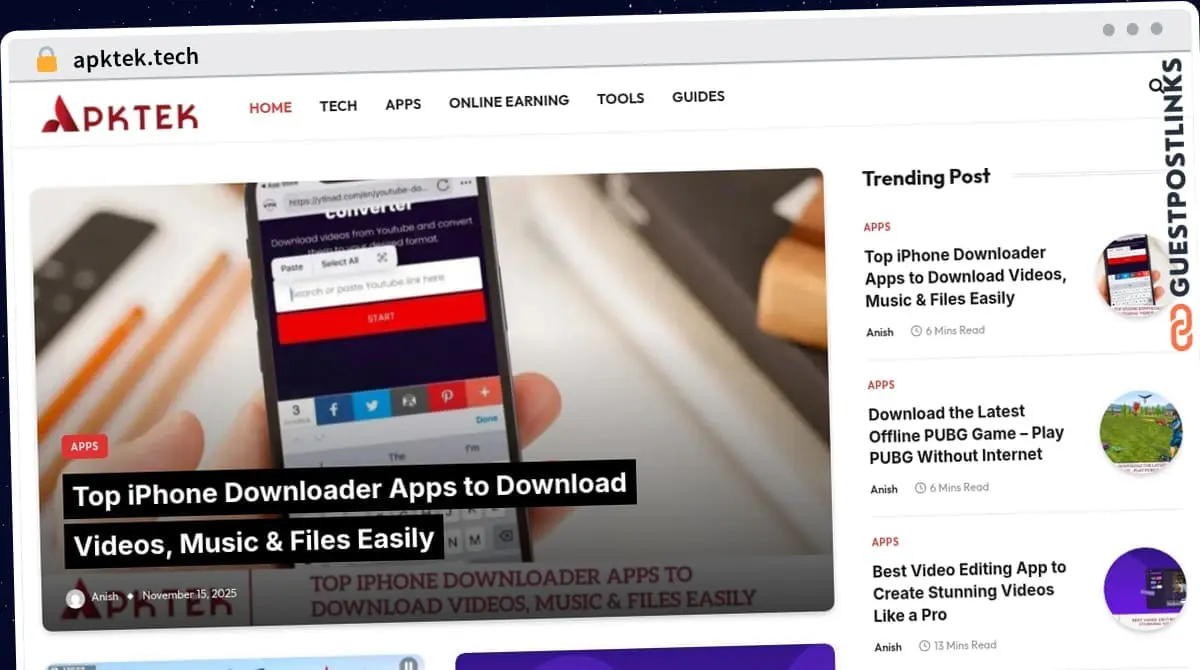Viewport: 1200px width, 670px height.
Task: Open the TOOLS navigation item
Action: 620,98
